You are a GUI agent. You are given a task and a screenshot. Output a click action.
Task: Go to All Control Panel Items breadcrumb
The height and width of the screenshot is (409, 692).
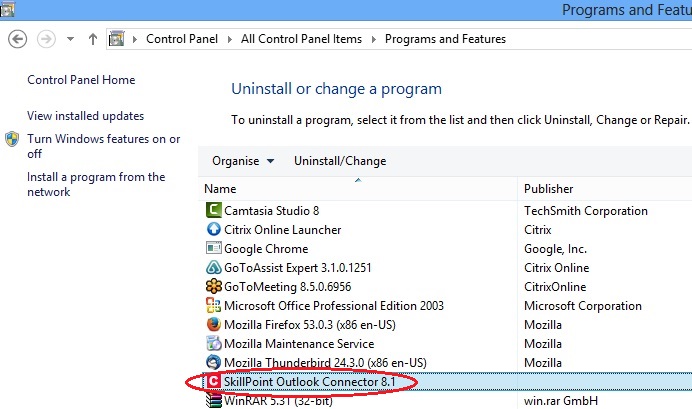coord(301,39)
